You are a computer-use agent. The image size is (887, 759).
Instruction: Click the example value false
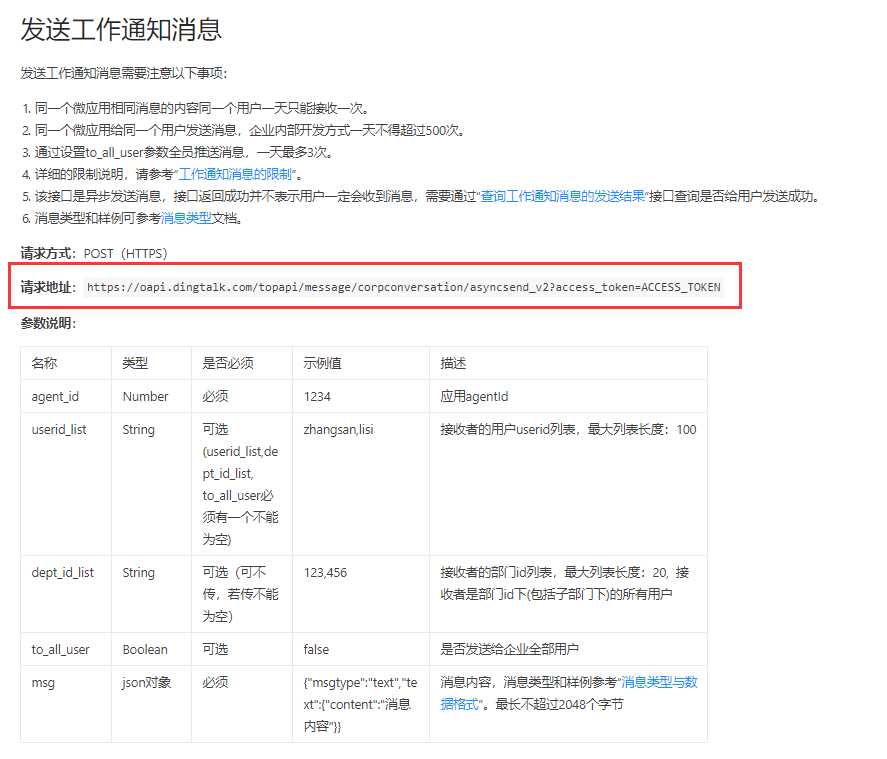316,650
